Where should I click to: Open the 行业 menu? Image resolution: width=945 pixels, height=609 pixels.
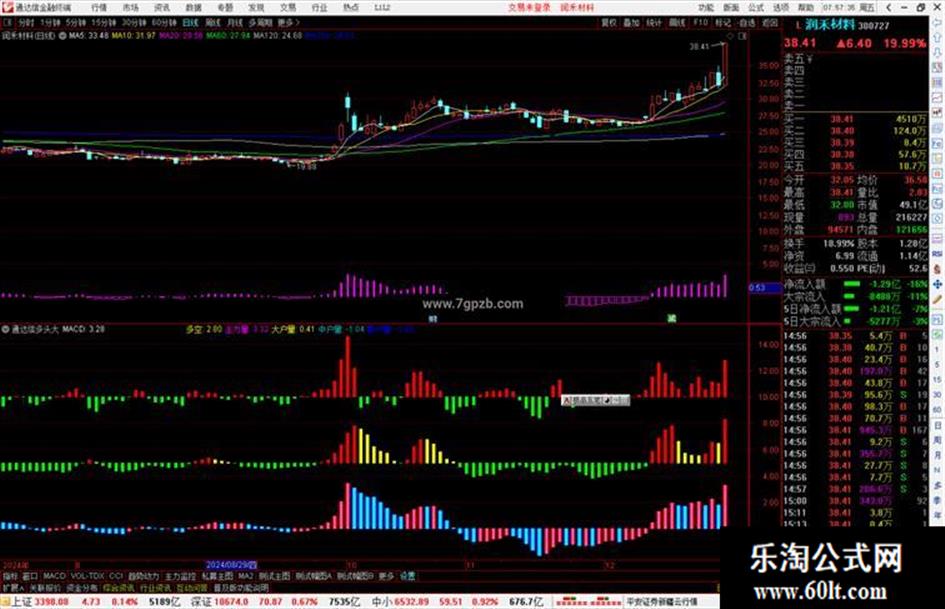(319, 8)
